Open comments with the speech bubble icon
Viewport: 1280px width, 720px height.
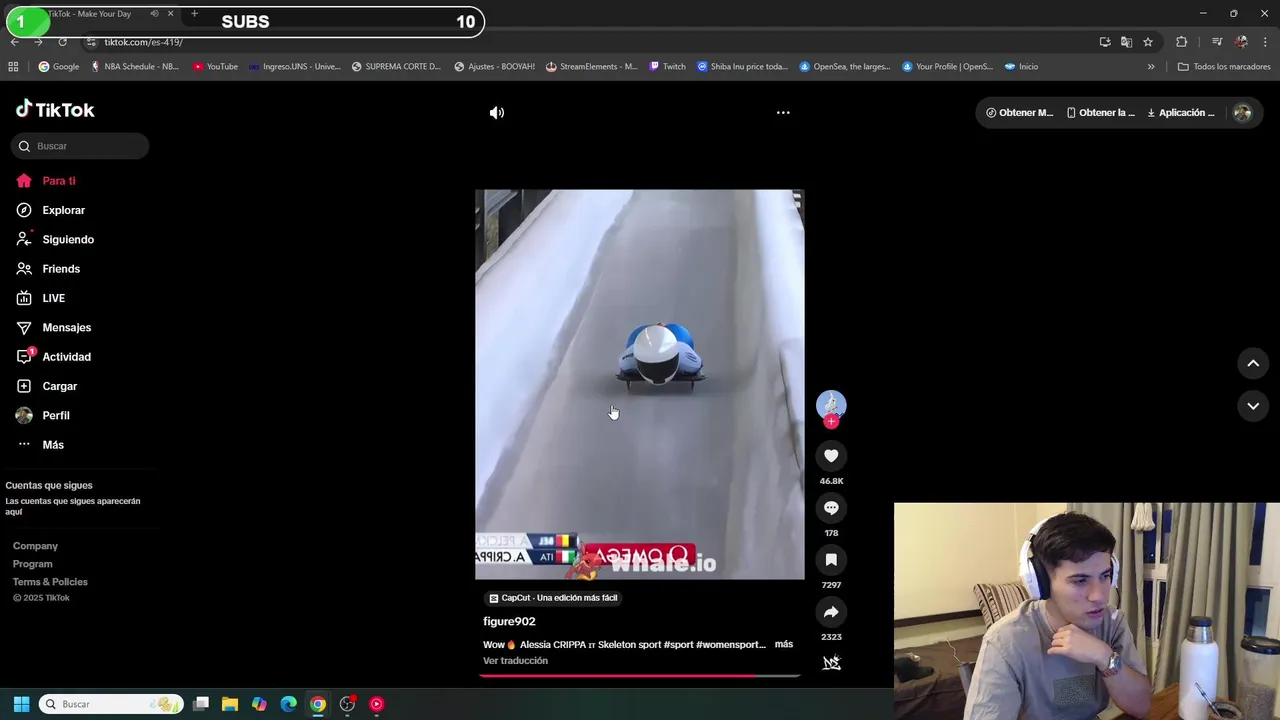click(831, 508)
